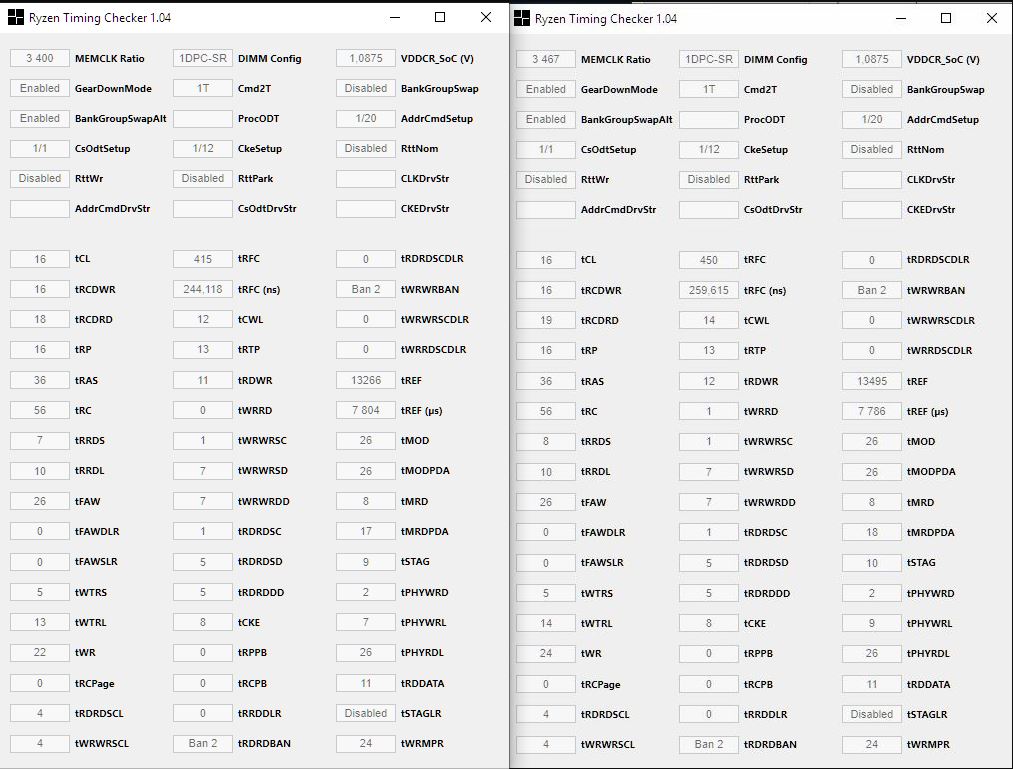Click the tSTAG value 9 in left window
Viewport: 1013px width, 769px height.
pos(366,562)
